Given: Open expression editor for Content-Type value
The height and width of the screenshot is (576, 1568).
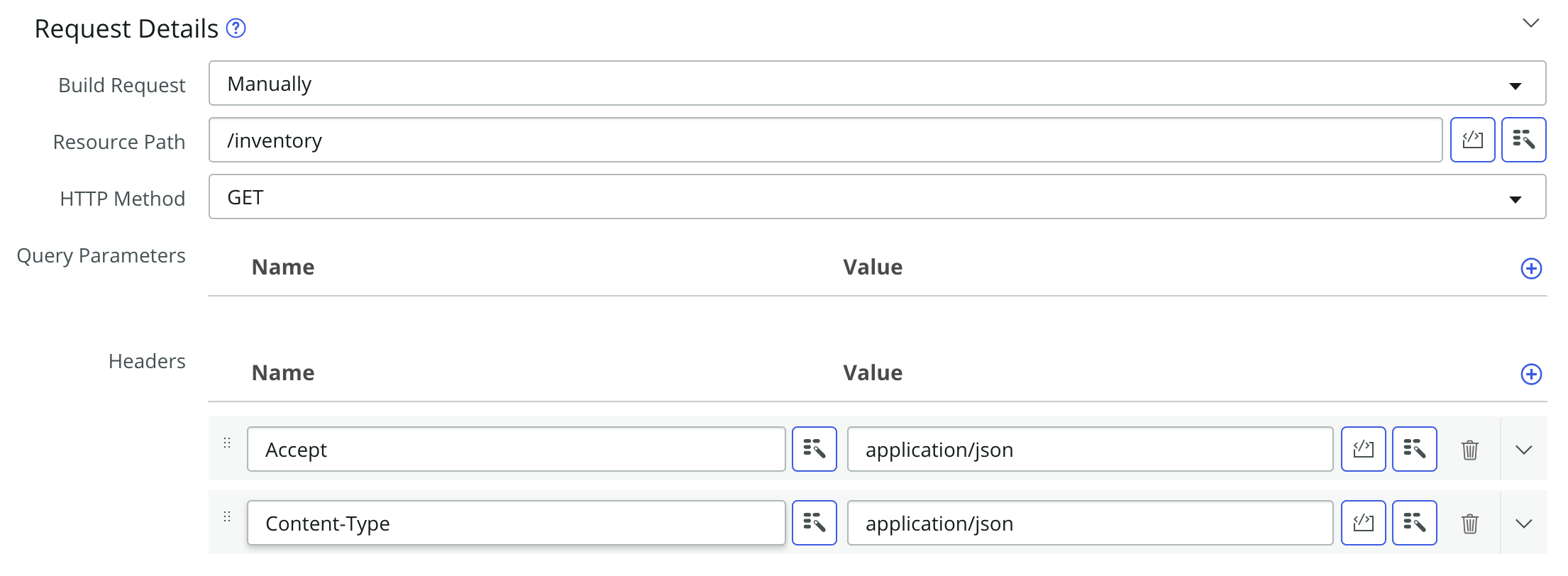Looking at the screenshot, I should point(1364,524).
